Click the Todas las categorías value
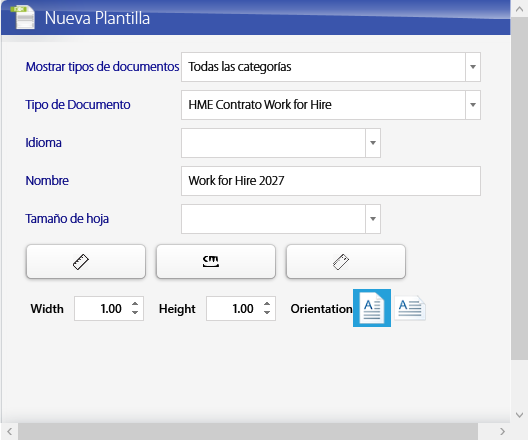Image resolution: width=528 pixels, height=440 pixels. point(240,67)
